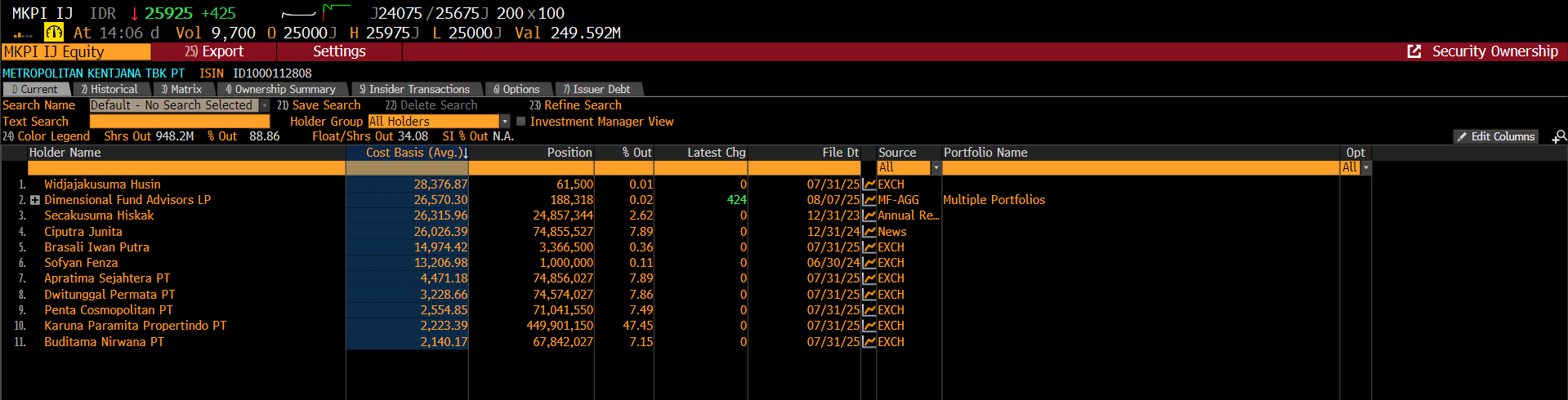Click the yellow market status icon near At 14:06
The height and width of the screenshot is (400, 1568).
click(54, 33)
